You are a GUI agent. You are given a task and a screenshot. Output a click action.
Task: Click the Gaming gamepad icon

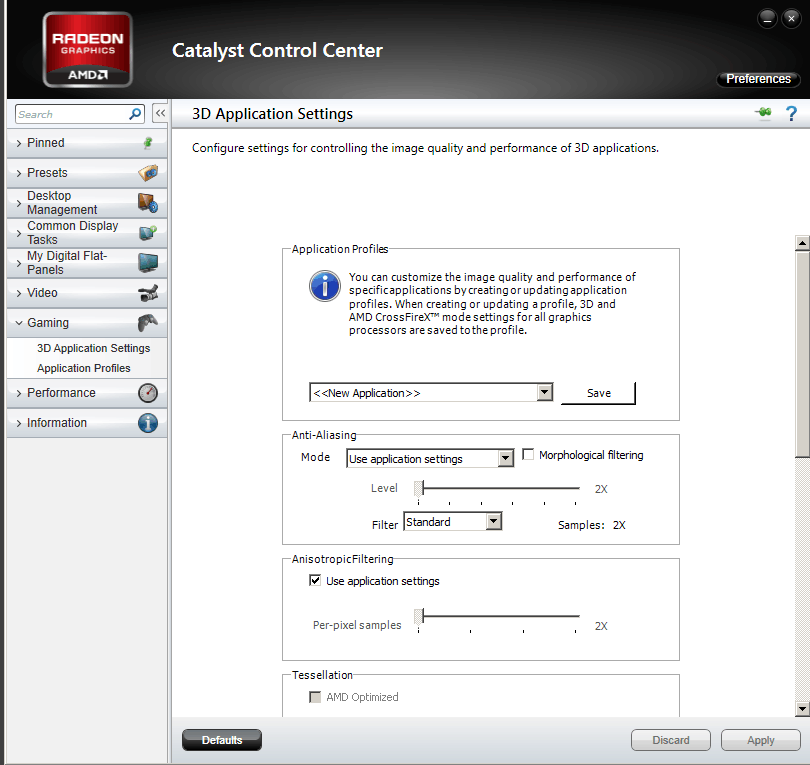pos(148,323)
